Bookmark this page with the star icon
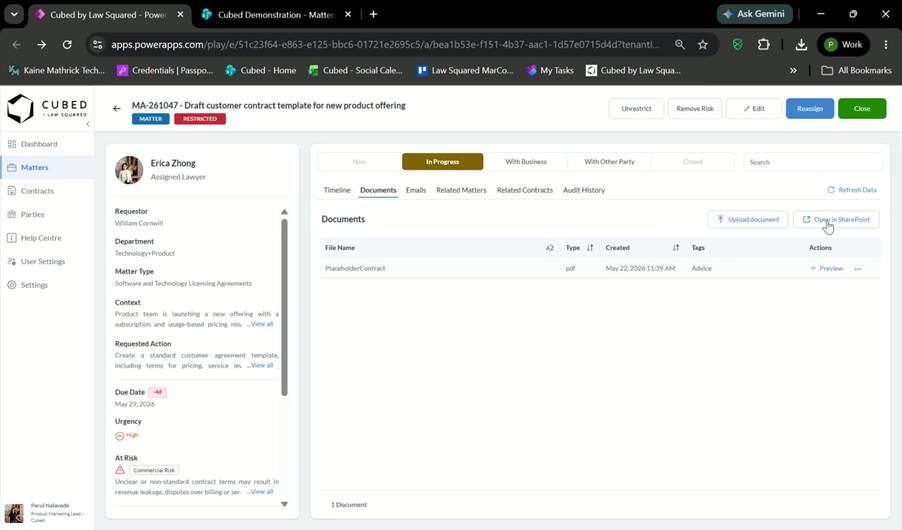 point(702,44)
